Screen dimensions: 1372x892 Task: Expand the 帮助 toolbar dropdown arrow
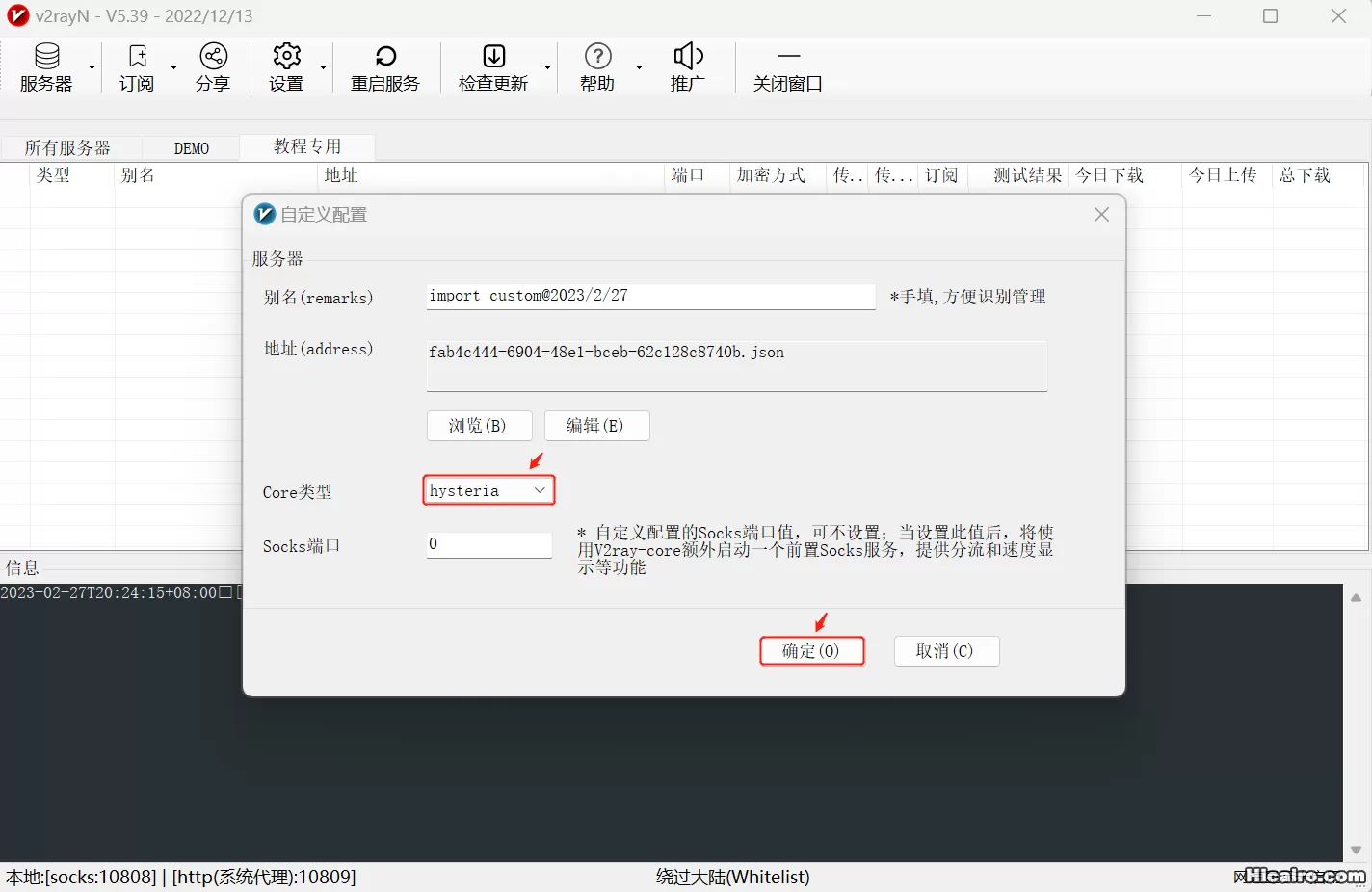(639, 68)
